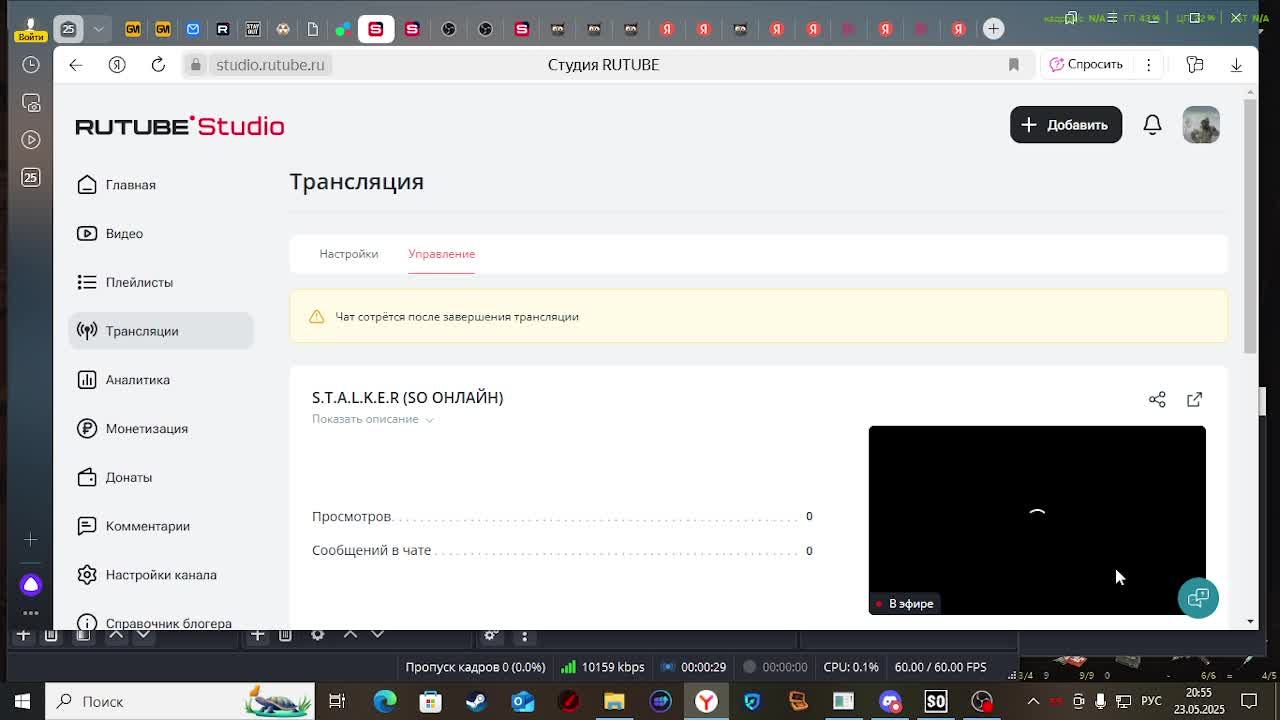This screenshot has width=1280, height=720.
Task: Open Steam from the taskbar
Action: pos(476,701)
